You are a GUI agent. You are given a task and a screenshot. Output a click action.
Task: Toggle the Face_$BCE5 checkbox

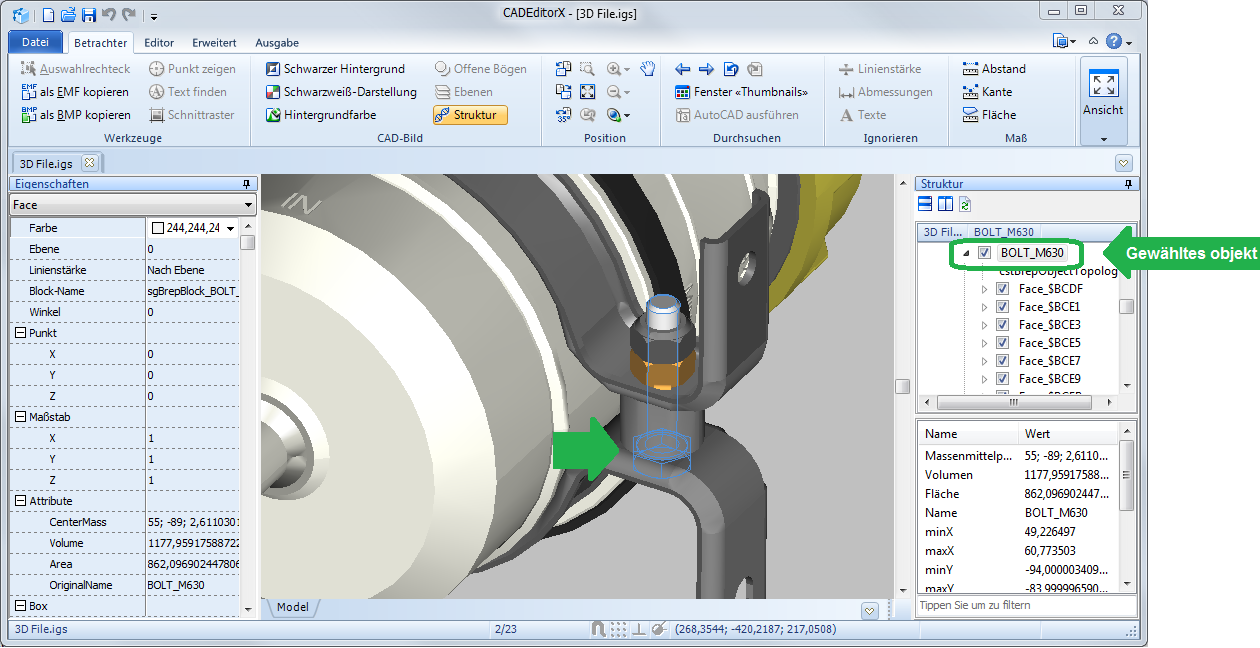click(1003, 343)
